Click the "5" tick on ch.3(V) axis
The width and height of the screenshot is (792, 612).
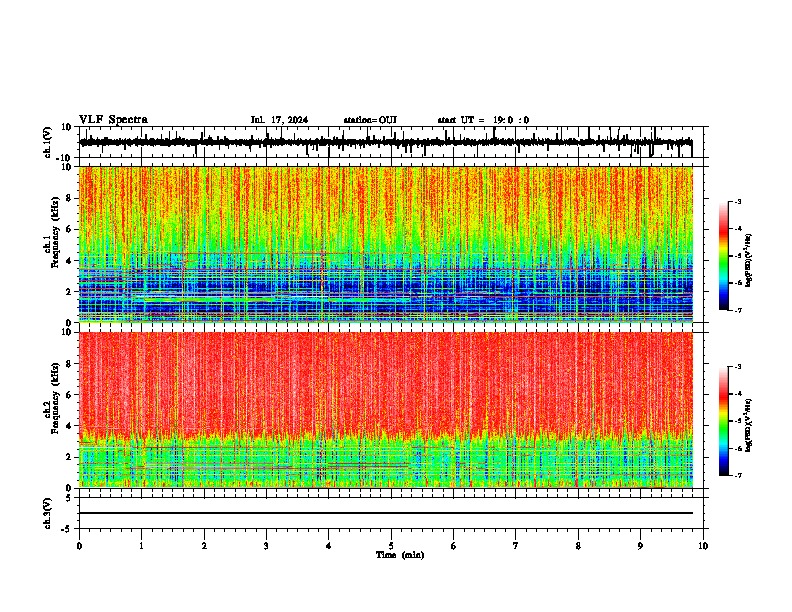[x=70, y=497]
